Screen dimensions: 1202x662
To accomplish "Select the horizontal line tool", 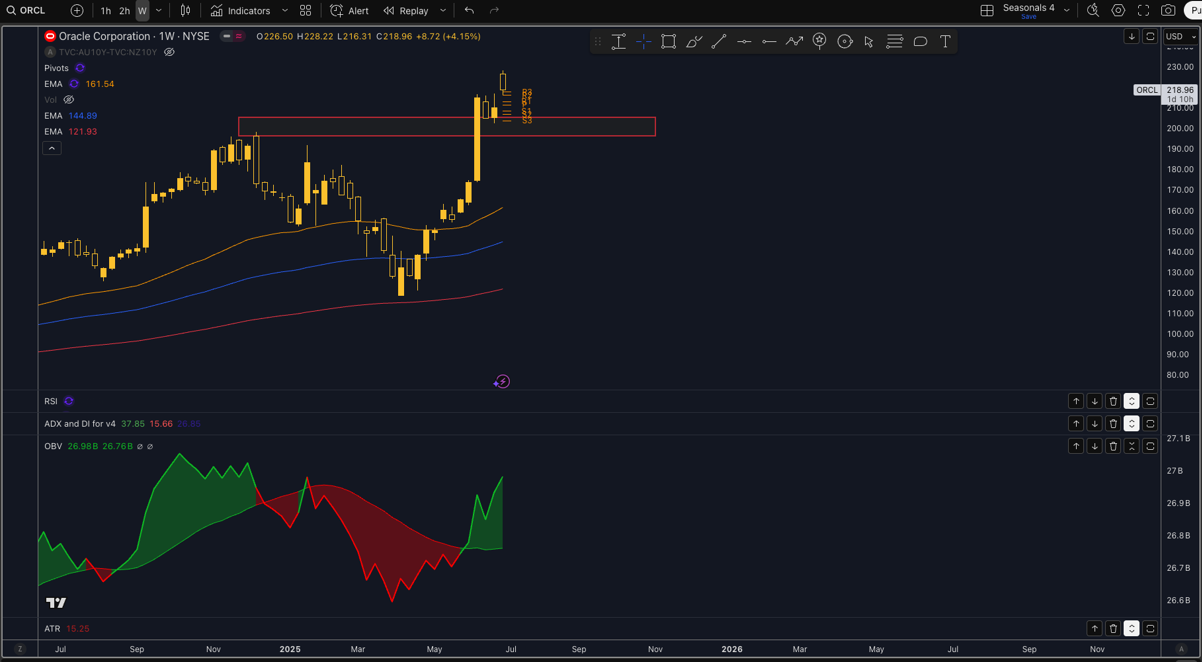I will coord(744,41).
